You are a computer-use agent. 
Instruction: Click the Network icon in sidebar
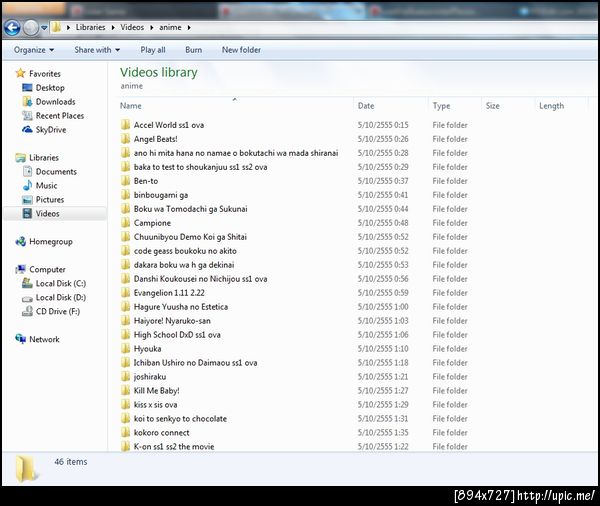pyautogui.click(x=21, y=339)
